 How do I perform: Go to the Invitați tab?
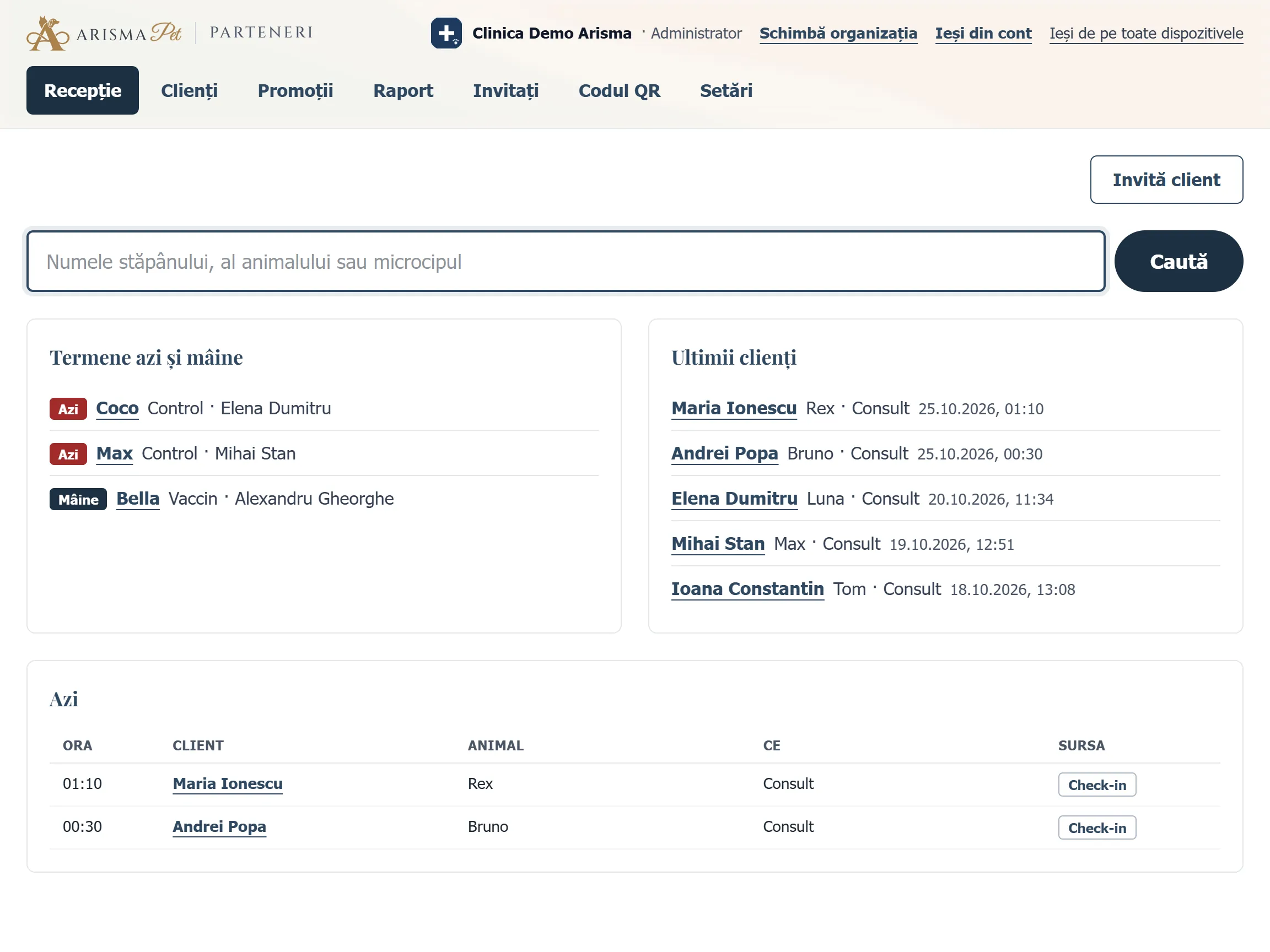point(505,90)
